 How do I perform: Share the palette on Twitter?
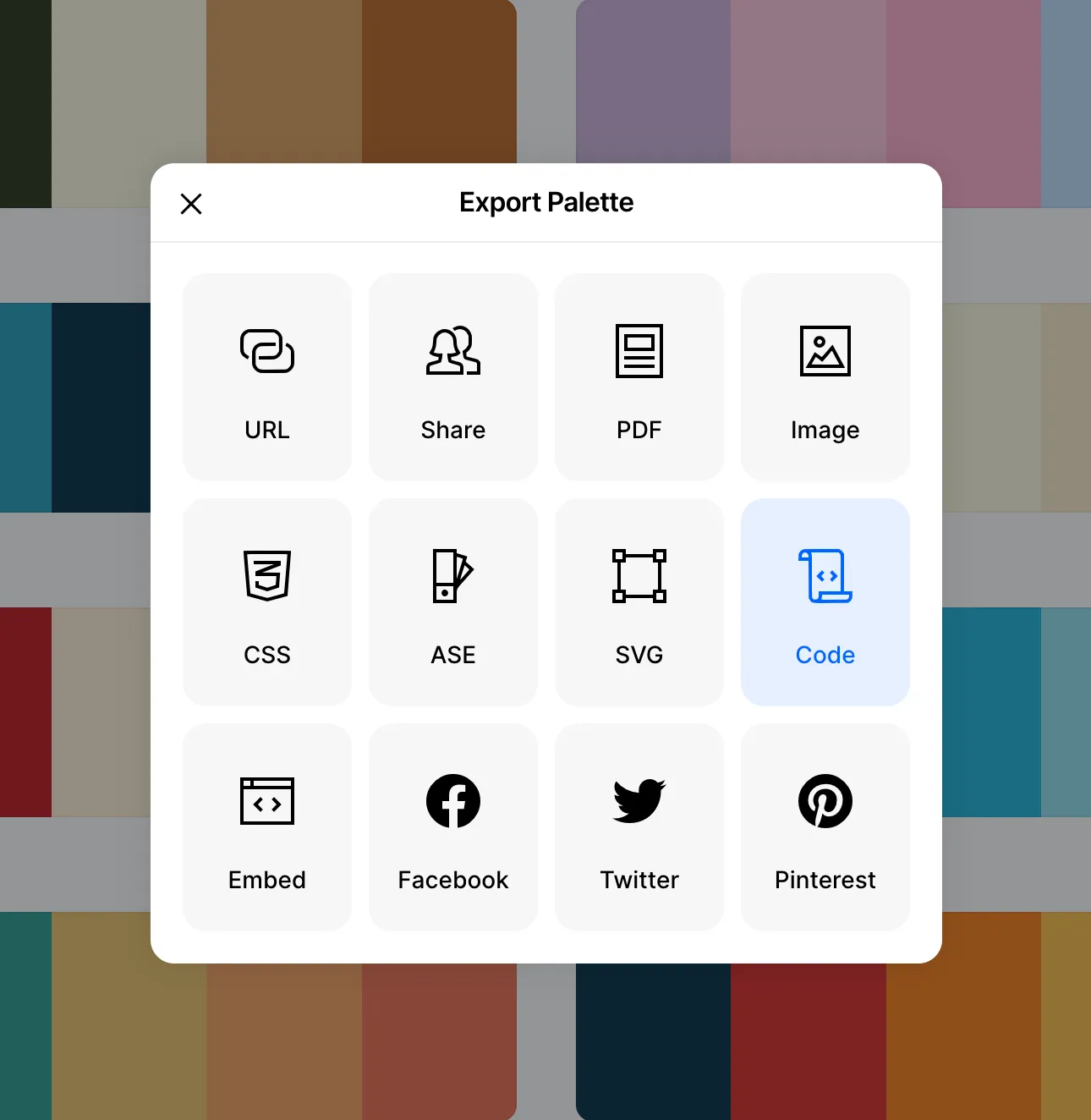[639, 826]
